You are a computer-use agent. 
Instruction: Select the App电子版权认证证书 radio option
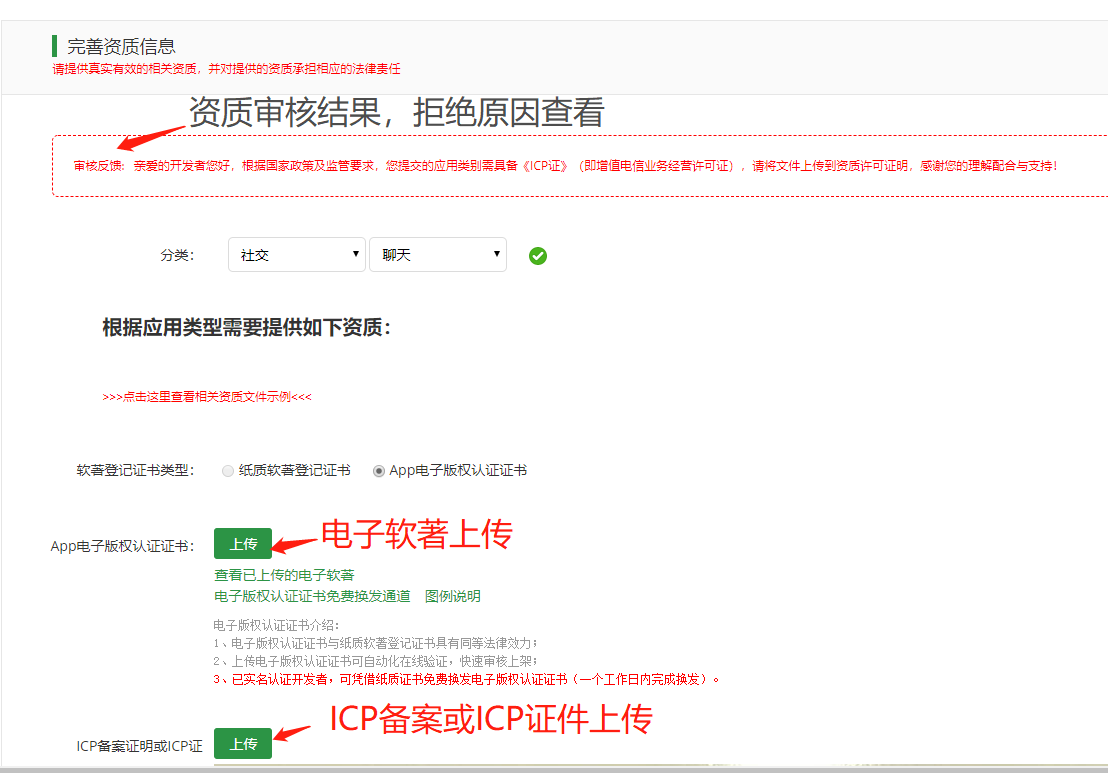[379, 471]
